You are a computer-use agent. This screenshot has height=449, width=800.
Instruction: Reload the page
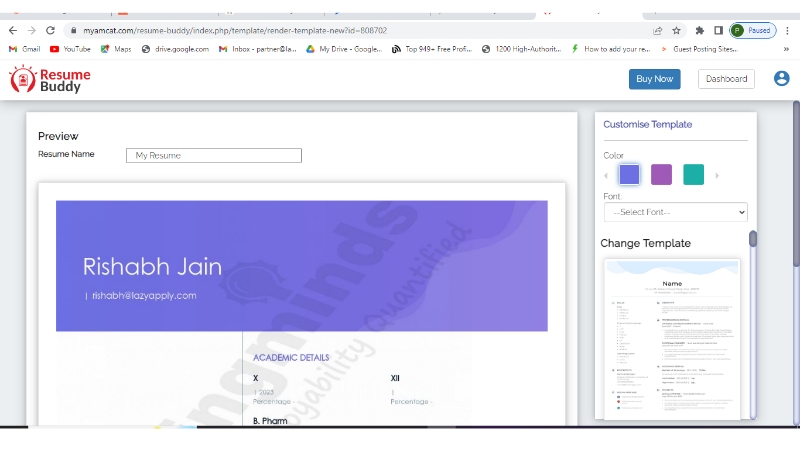click(51, 31)
